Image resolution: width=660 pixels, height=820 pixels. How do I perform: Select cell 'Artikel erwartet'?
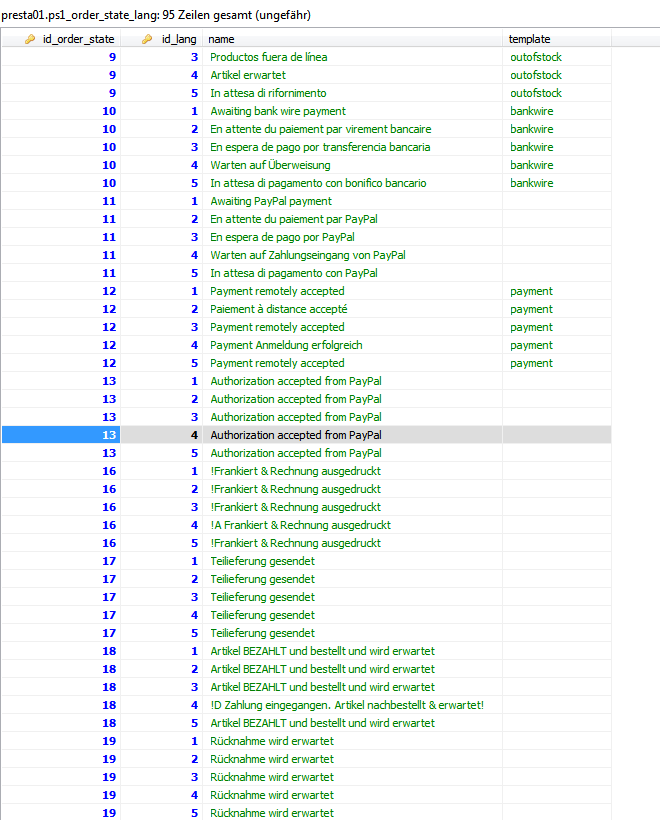pos(353,75)
